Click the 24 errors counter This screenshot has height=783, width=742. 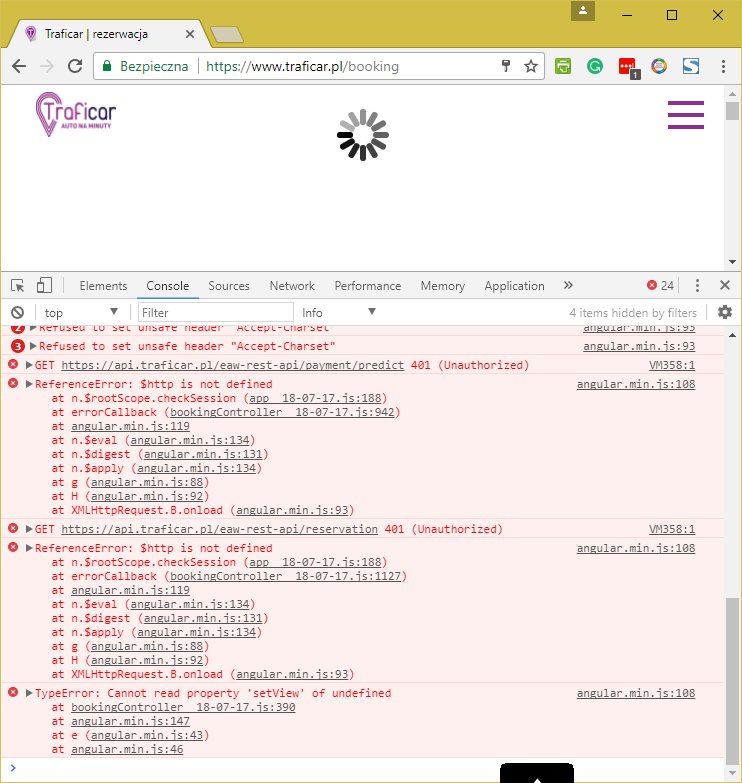point(660,285)
